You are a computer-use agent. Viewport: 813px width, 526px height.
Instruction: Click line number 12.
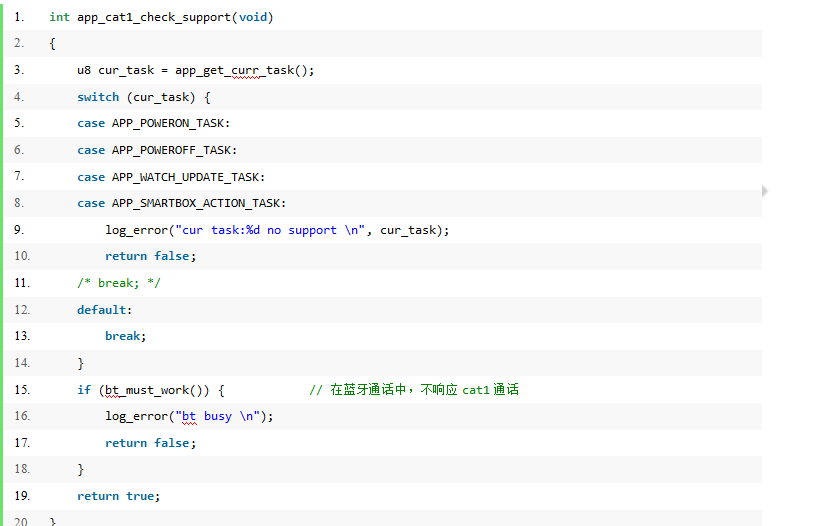pos(22,310)
